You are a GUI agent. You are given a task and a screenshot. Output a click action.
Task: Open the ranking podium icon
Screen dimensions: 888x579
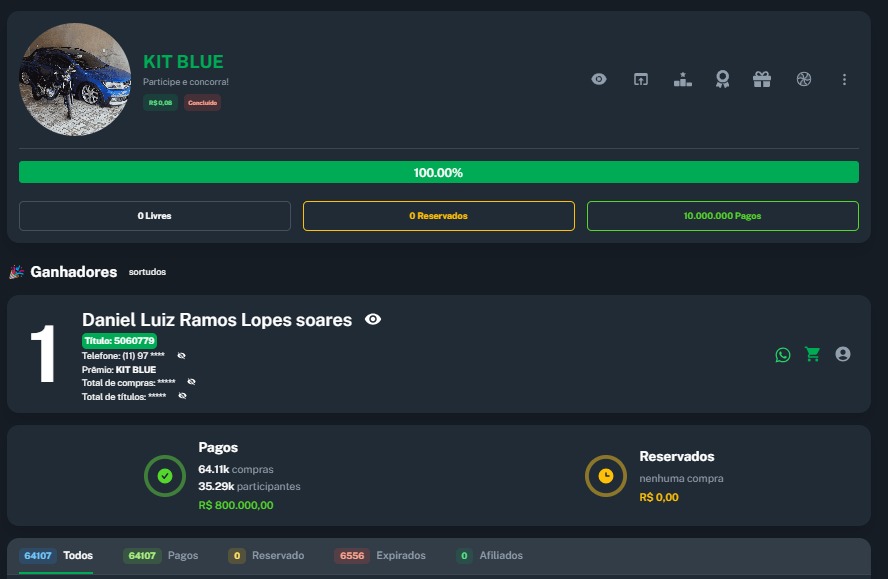(x=683, y=79)
